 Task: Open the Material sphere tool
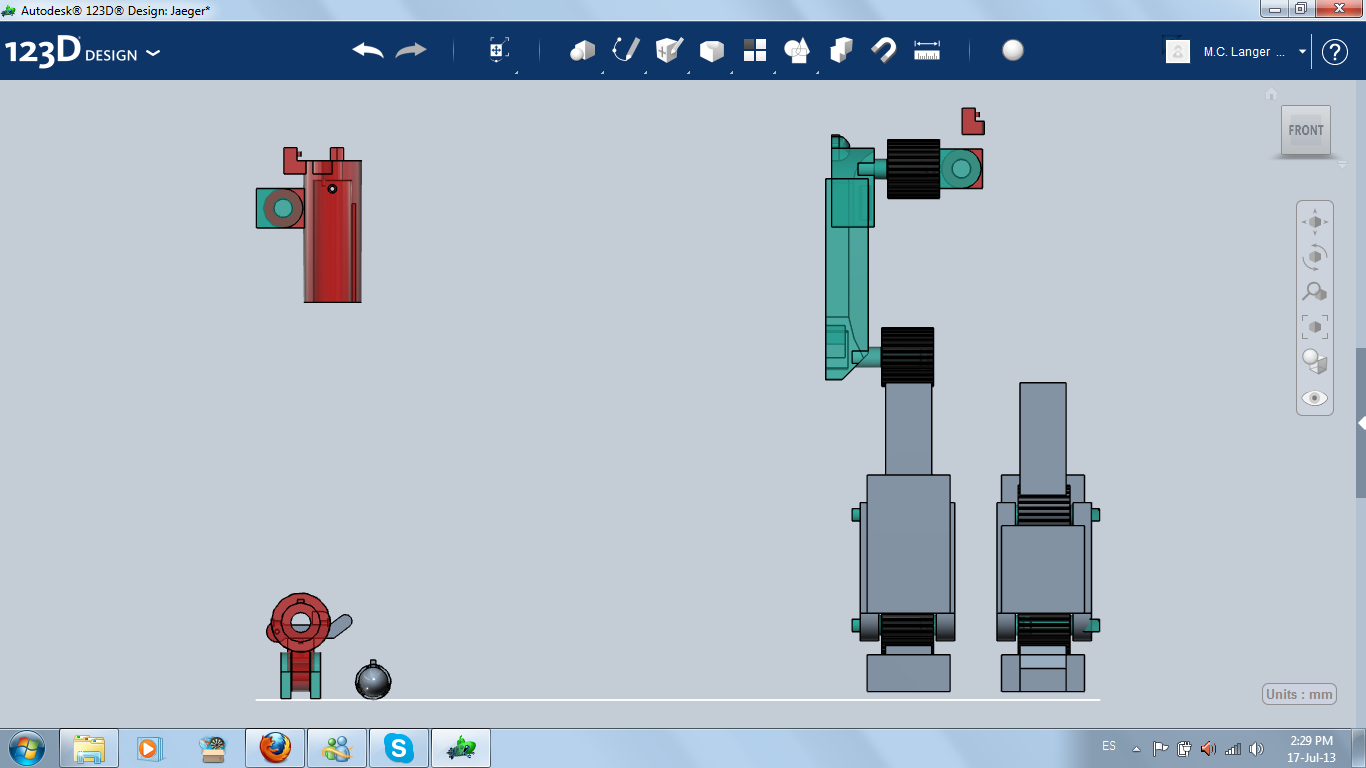(1013, 50)
